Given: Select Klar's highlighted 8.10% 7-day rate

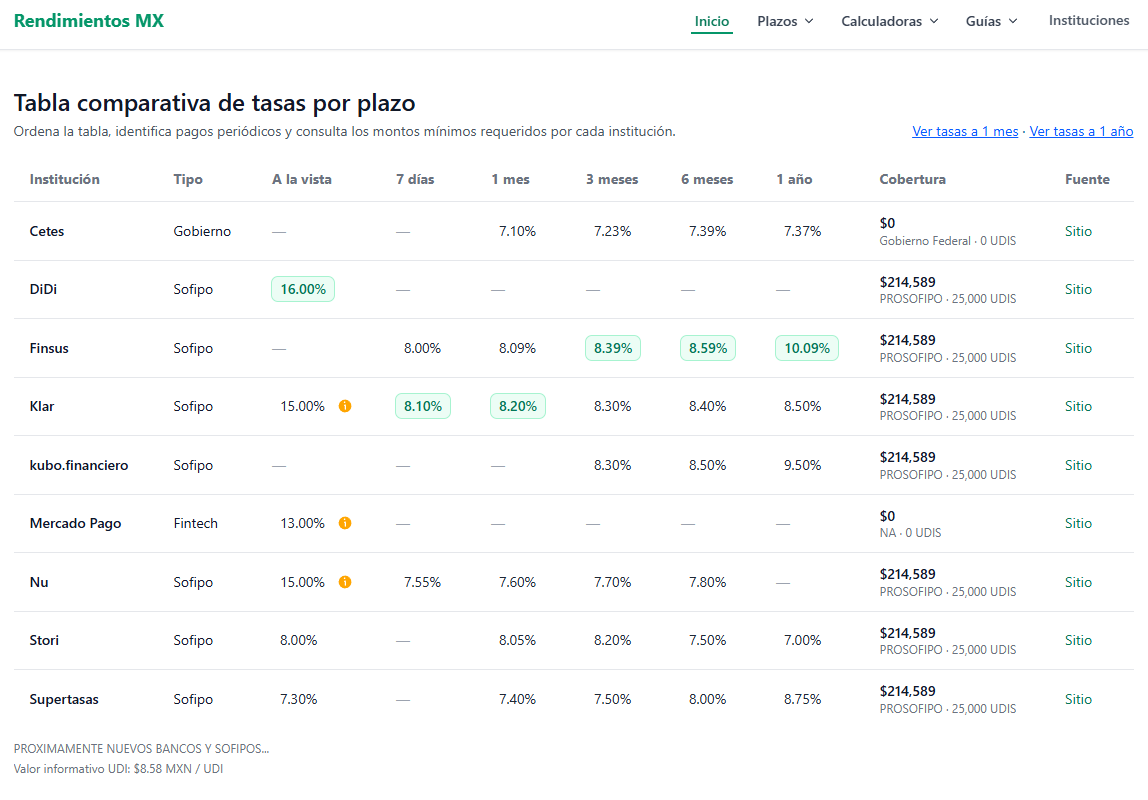Looking at the screenshot, I should coord(423,406).
